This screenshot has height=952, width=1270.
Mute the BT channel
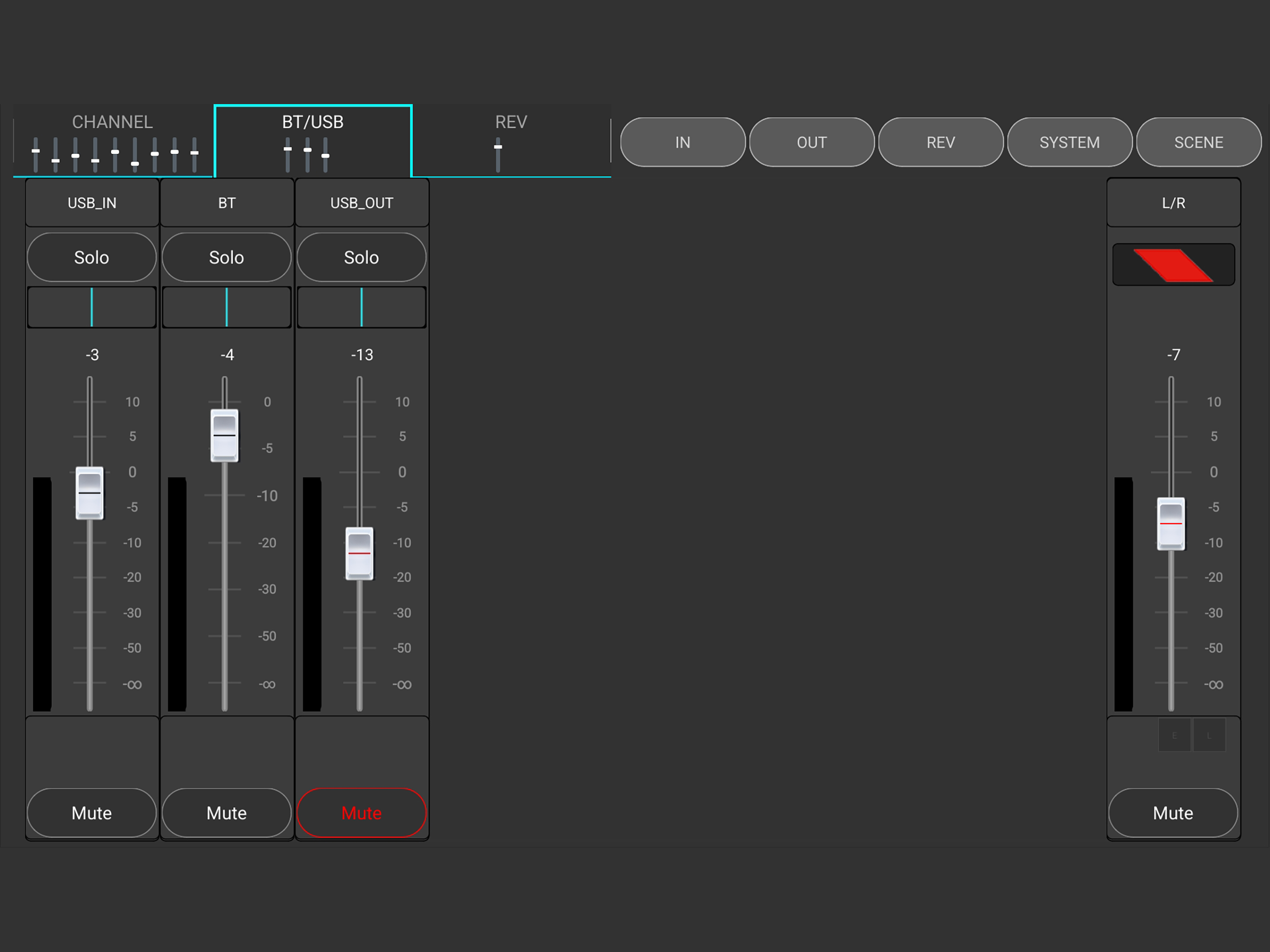pos(227,813)
